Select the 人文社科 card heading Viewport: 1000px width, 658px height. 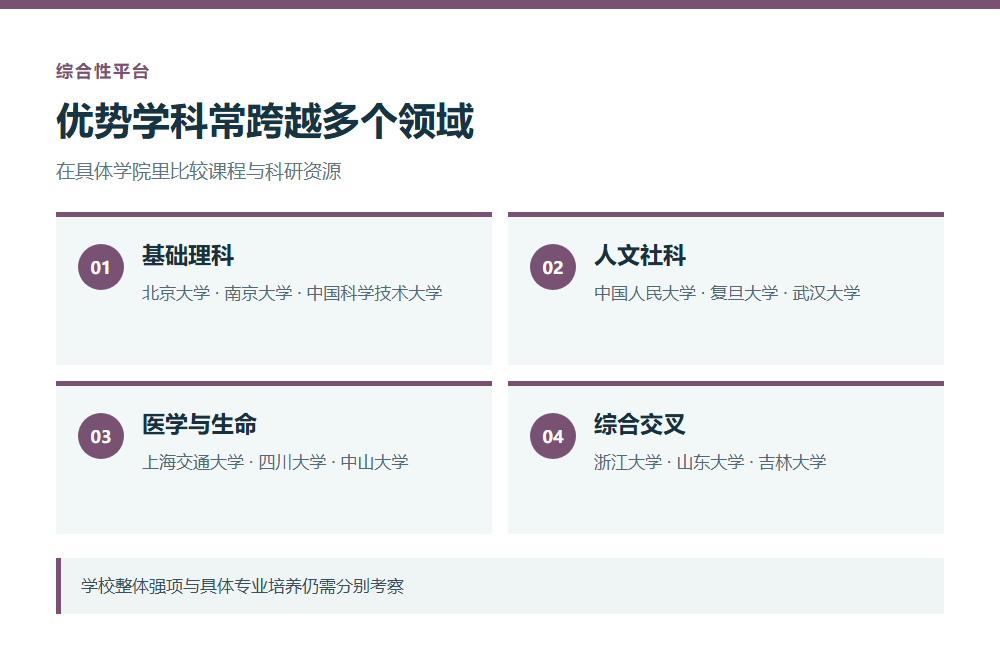[x=640, y=256]
